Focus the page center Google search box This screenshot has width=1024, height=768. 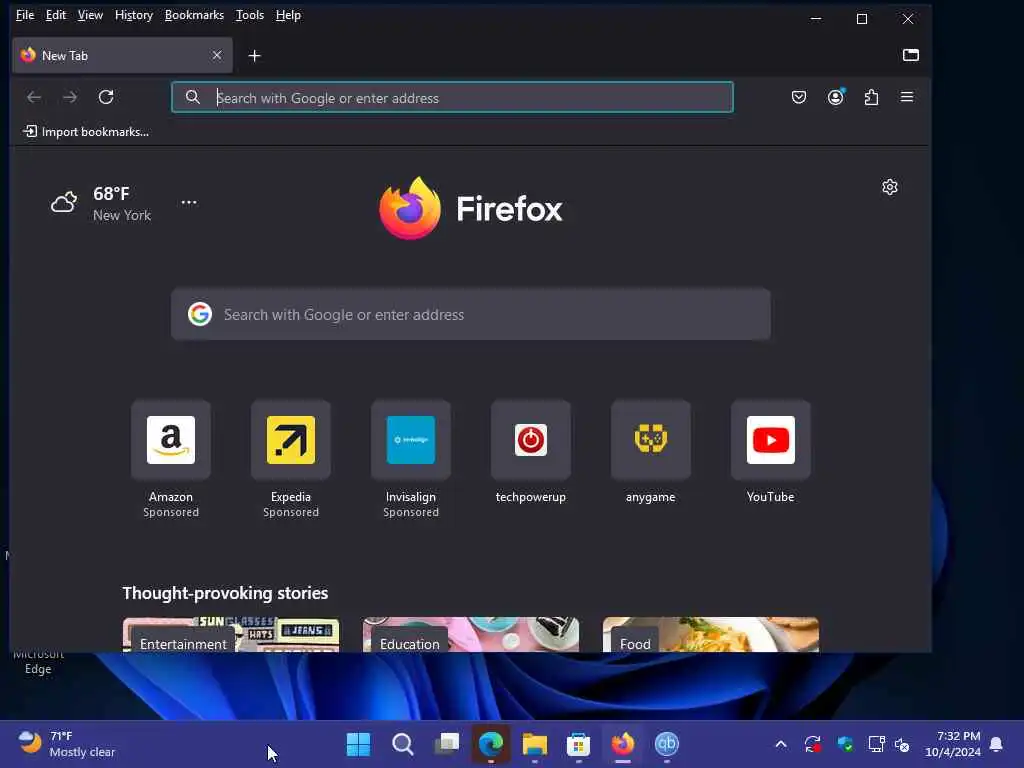click(471, 314)
